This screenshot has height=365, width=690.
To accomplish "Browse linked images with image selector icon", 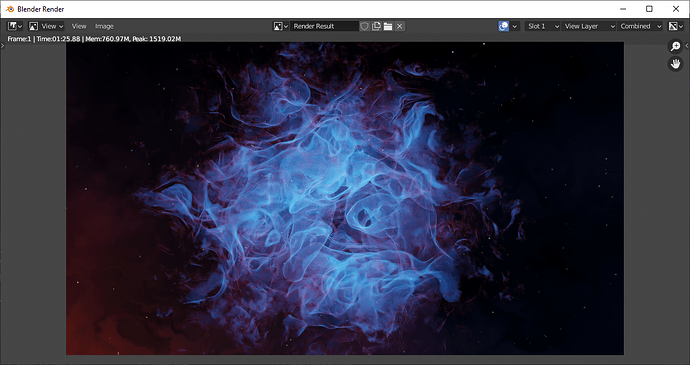I will (280, 26).
